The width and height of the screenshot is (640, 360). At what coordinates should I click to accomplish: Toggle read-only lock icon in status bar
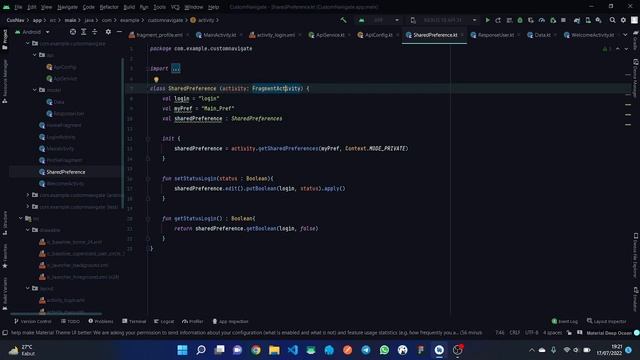569,333
